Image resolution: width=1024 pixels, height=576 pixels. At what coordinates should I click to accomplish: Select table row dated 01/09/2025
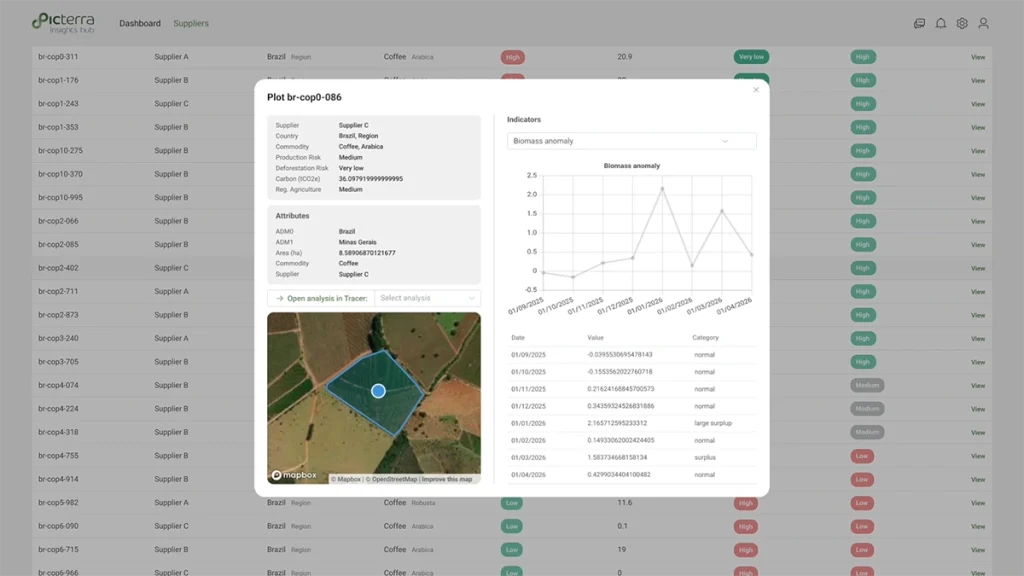click(x=632, y=355)
